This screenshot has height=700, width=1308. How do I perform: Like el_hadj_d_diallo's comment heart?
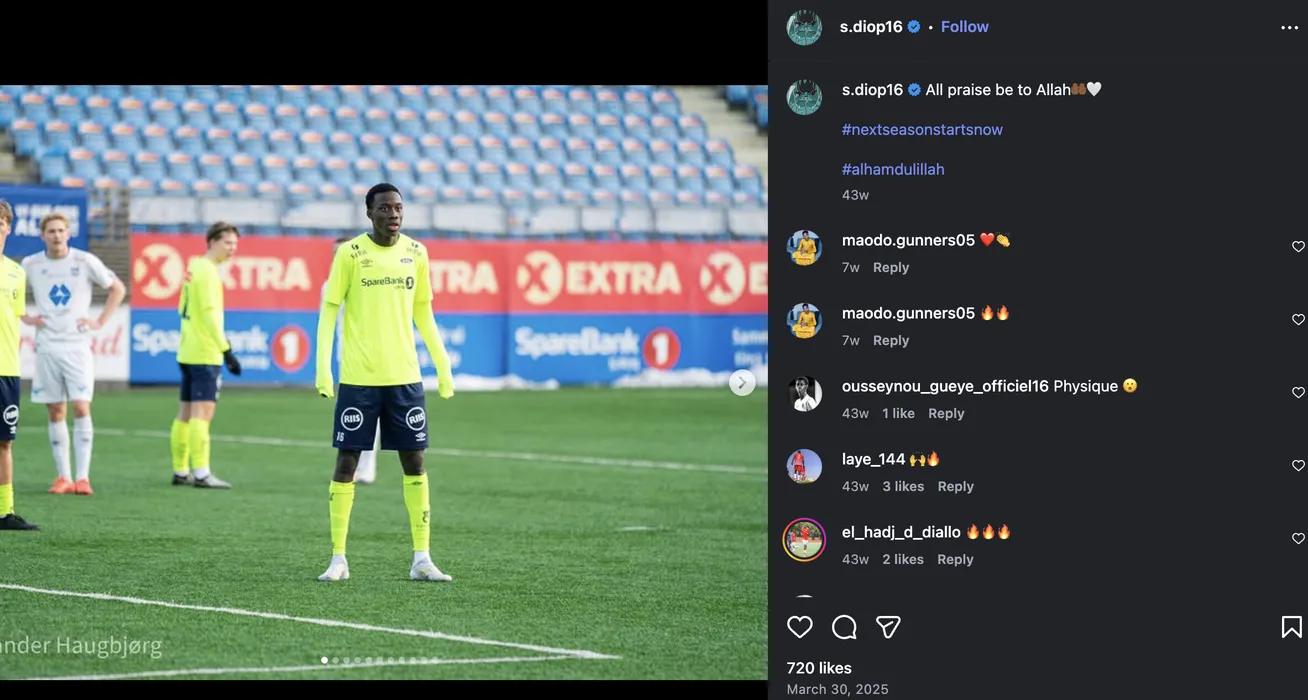click(1298, 539)
